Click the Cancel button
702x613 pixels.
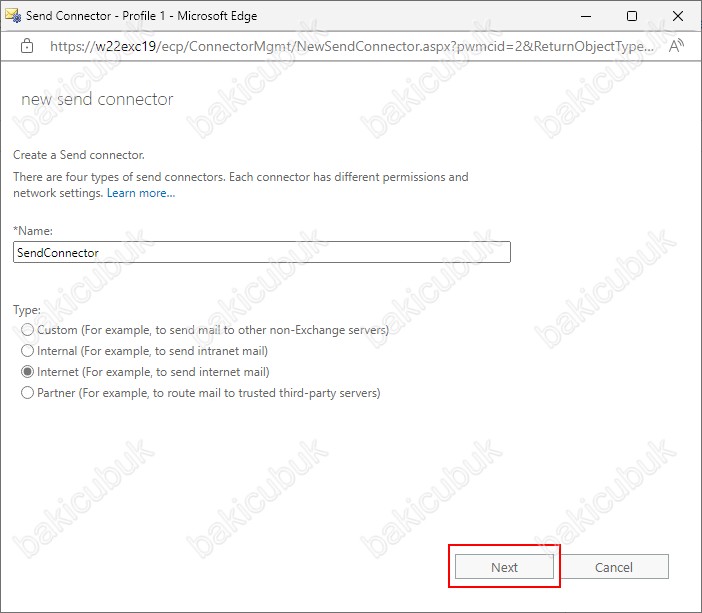[x=613, y=567]
